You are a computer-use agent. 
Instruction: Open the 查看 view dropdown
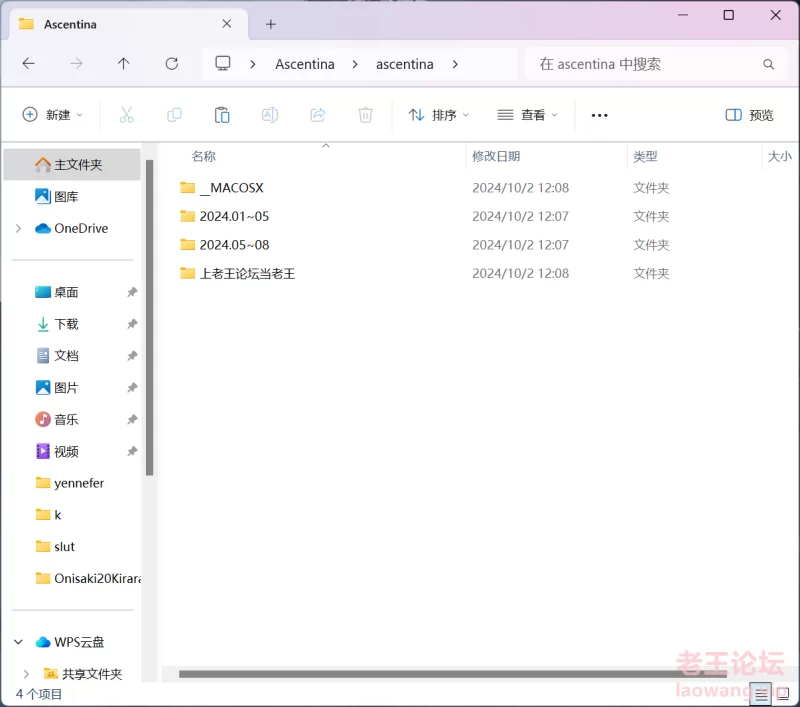pos(528,115)
